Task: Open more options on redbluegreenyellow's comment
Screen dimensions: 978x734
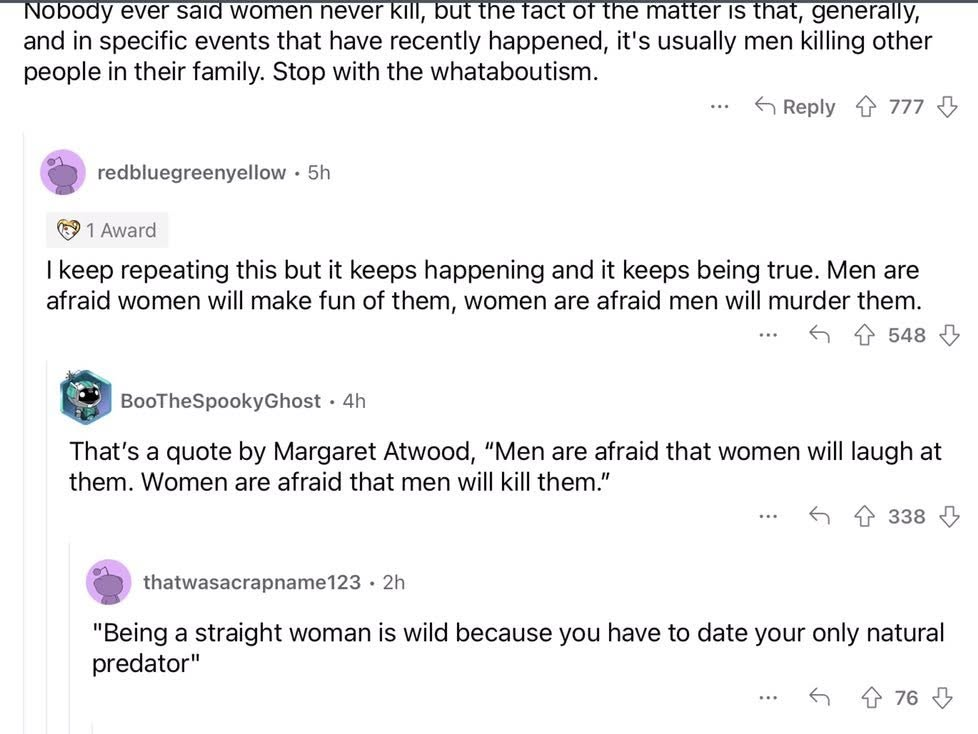Action: click(x=768, y=335)
